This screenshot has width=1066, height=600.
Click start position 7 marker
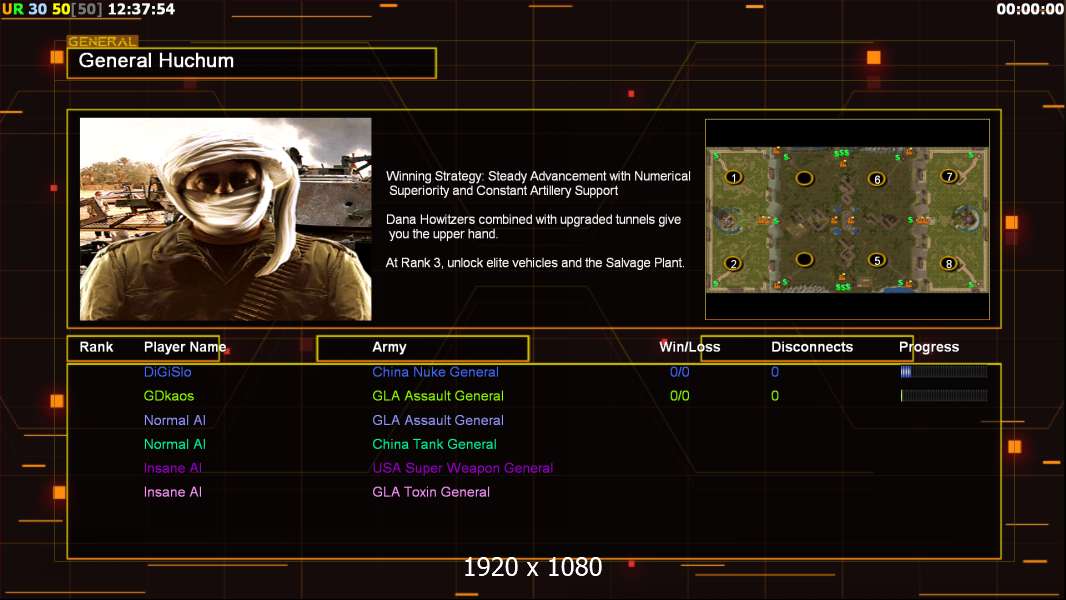point(948,176)
